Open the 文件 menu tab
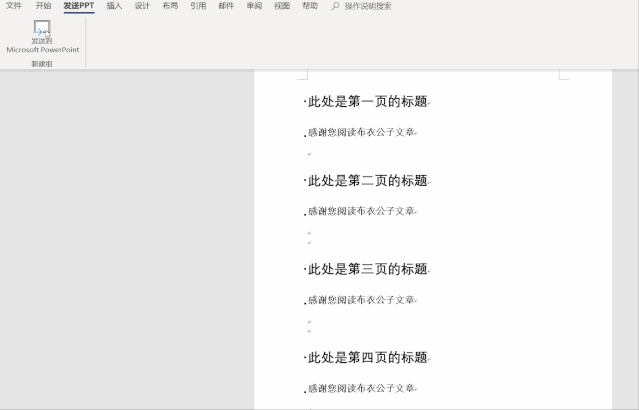 point(13,6)
